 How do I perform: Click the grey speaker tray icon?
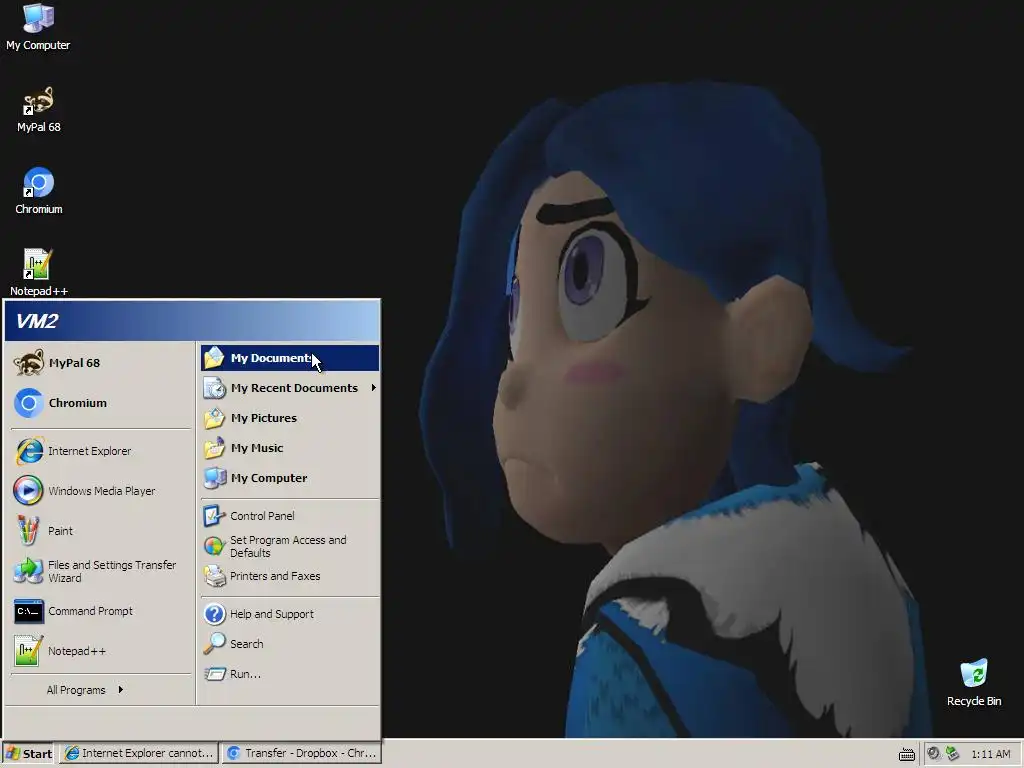934,754
